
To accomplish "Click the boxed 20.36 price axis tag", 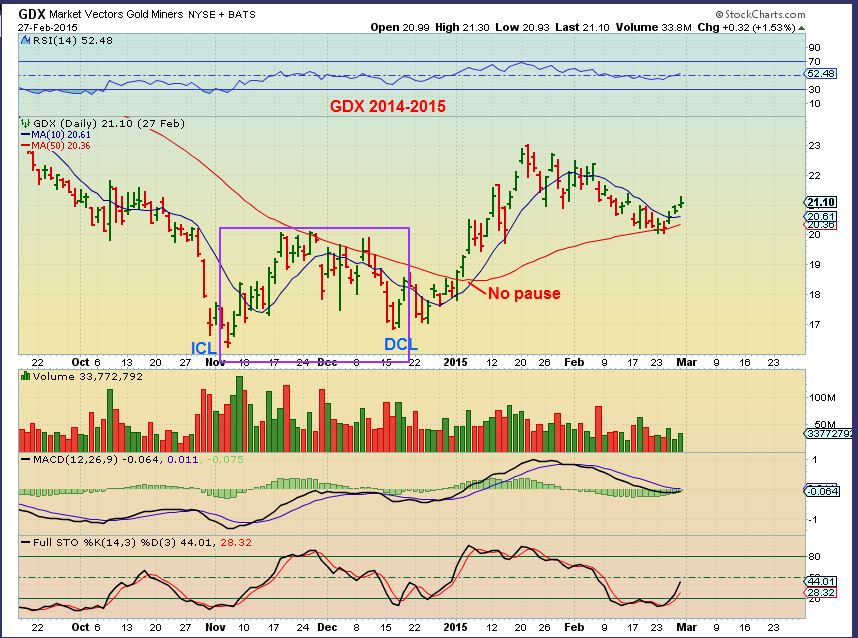I will click(x=821, y=224).
